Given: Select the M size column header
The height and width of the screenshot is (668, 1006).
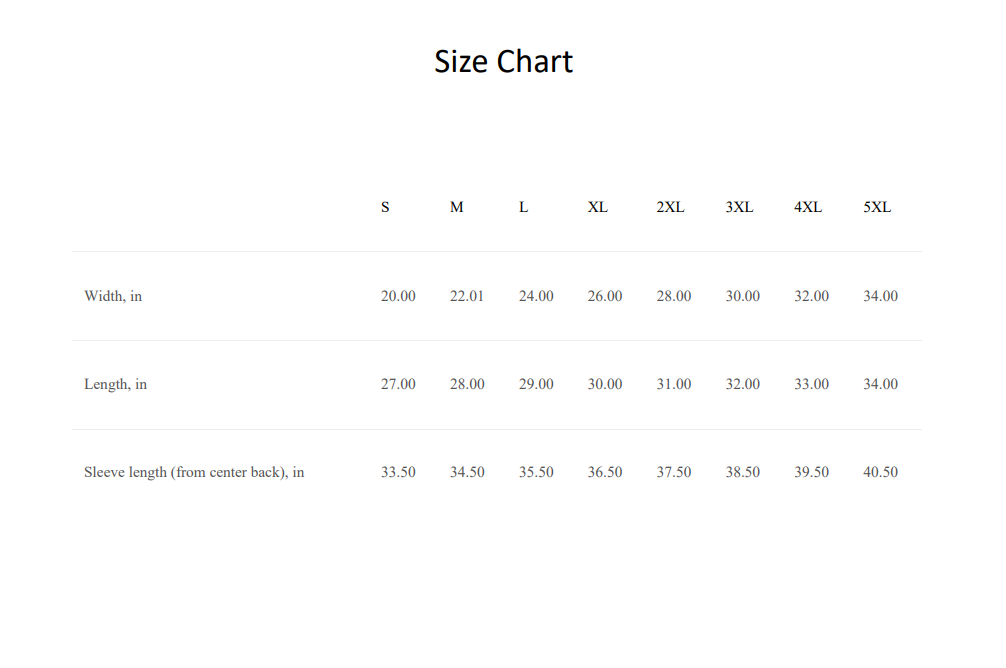Looking at the screenshot, I should [456, 207].
